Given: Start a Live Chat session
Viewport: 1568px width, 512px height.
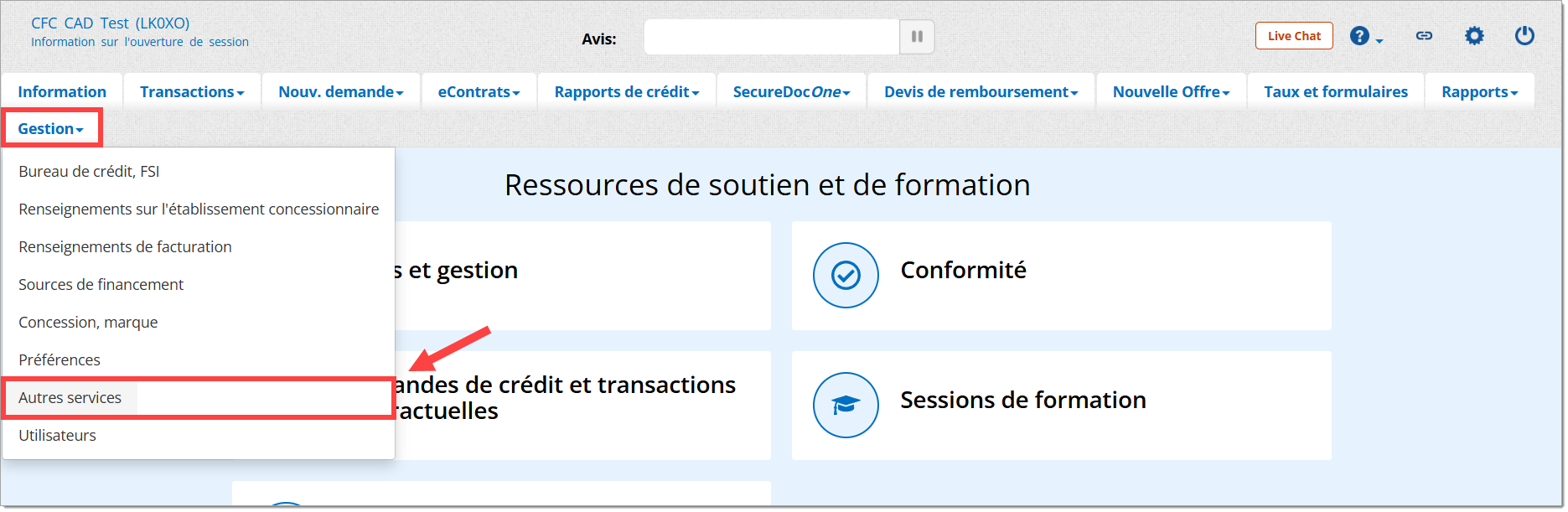Looking at the screenshot, I should [1294, 36].
